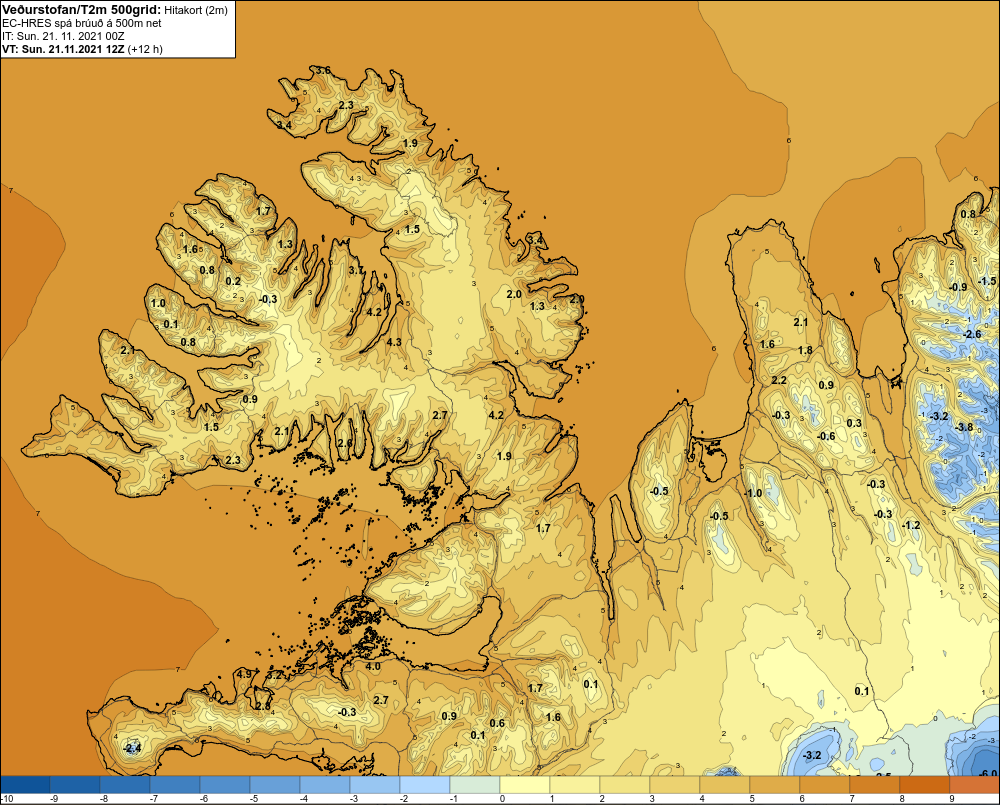Screen dimensions: 1000x805
Task: Click the 4.3 temperature value
Action: 394,342
